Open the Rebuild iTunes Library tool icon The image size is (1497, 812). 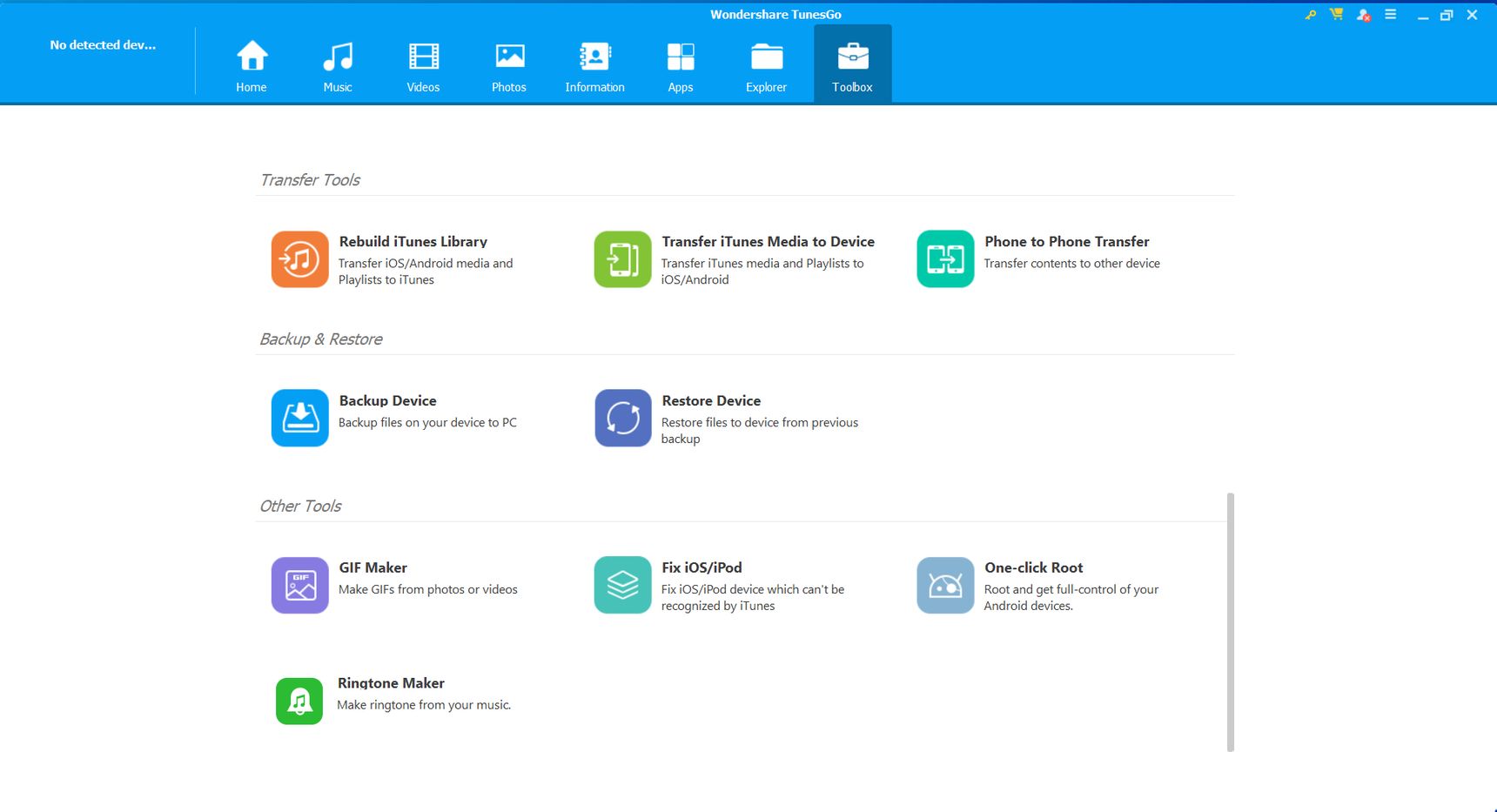(299, 258)
